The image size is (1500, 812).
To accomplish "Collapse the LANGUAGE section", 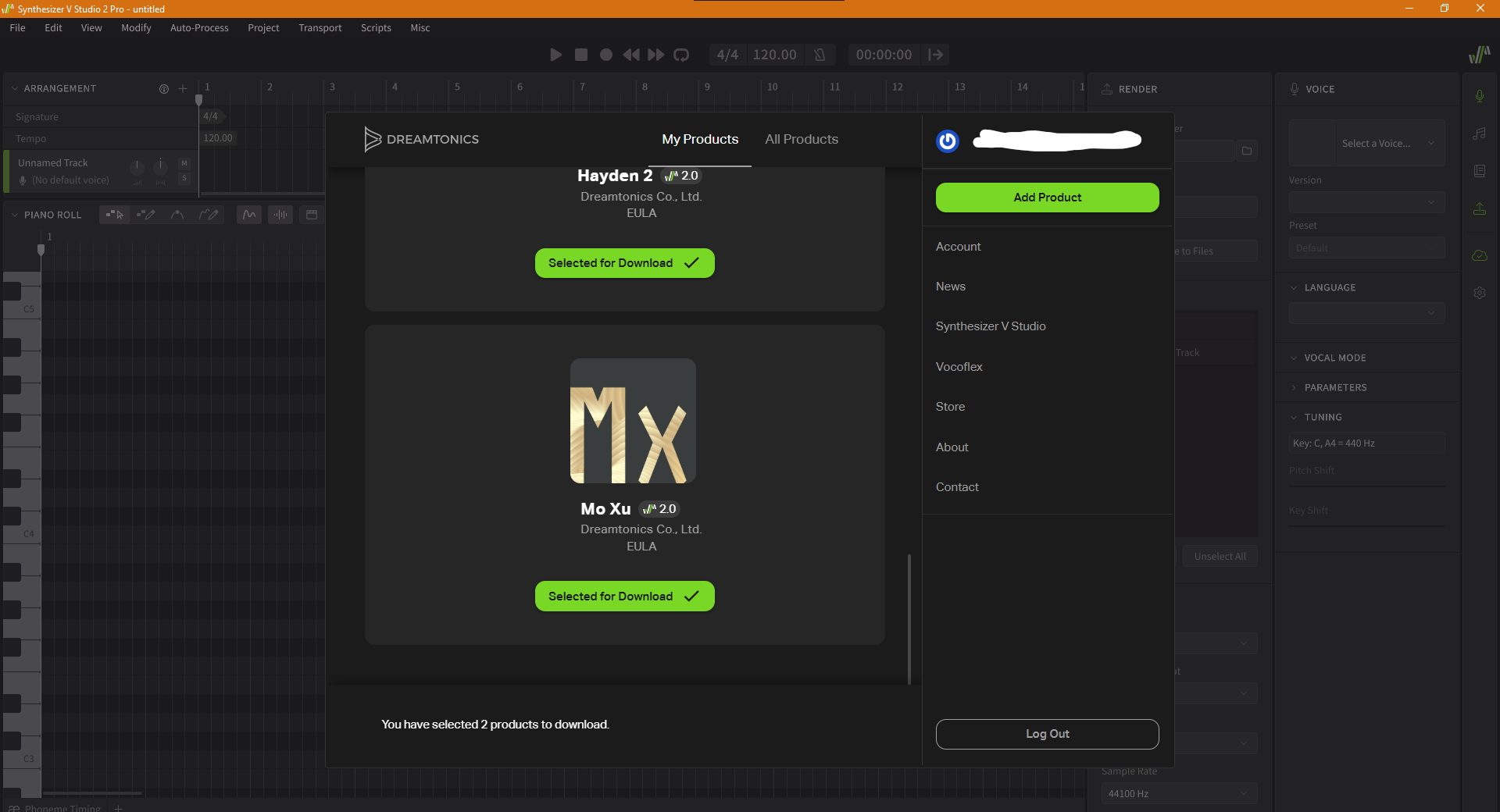I will [1294, 287].
